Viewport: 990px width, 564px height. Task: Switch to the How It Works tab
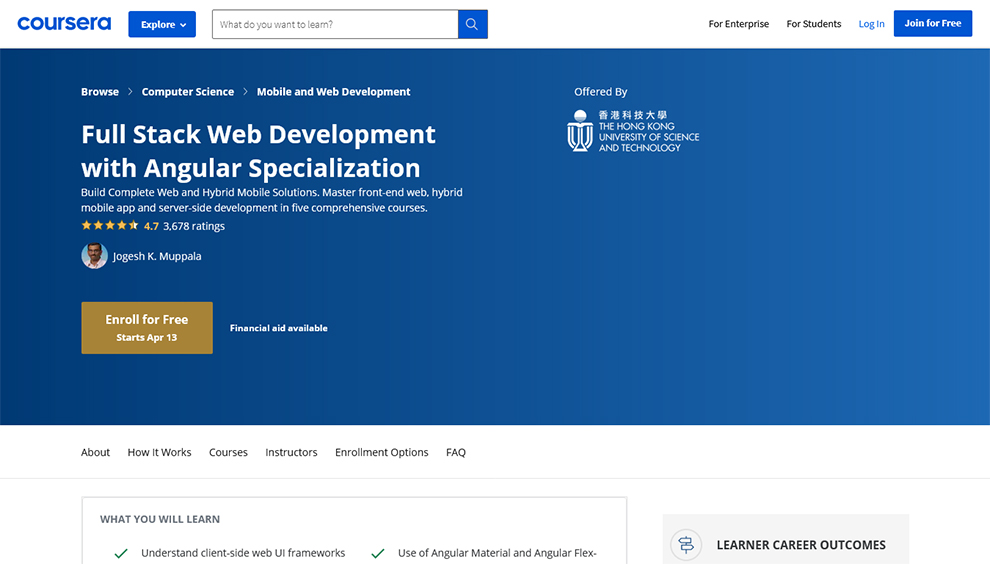point(159,452)
